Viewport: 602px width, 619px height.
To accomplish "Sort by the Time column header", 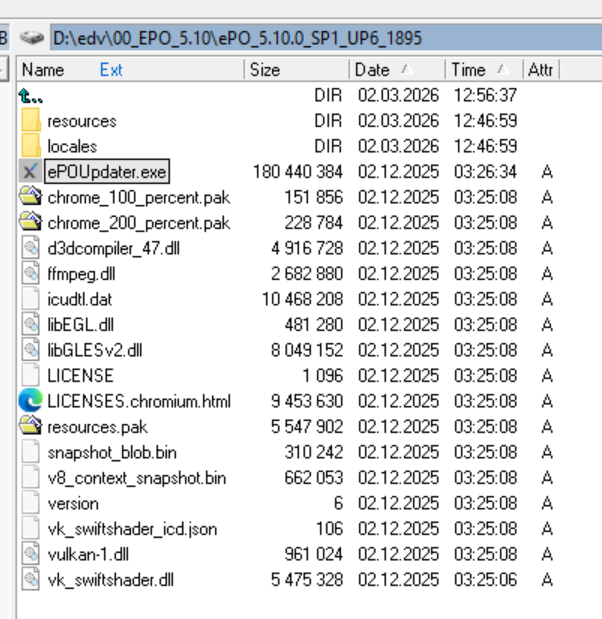I will (x=468, y=70).
